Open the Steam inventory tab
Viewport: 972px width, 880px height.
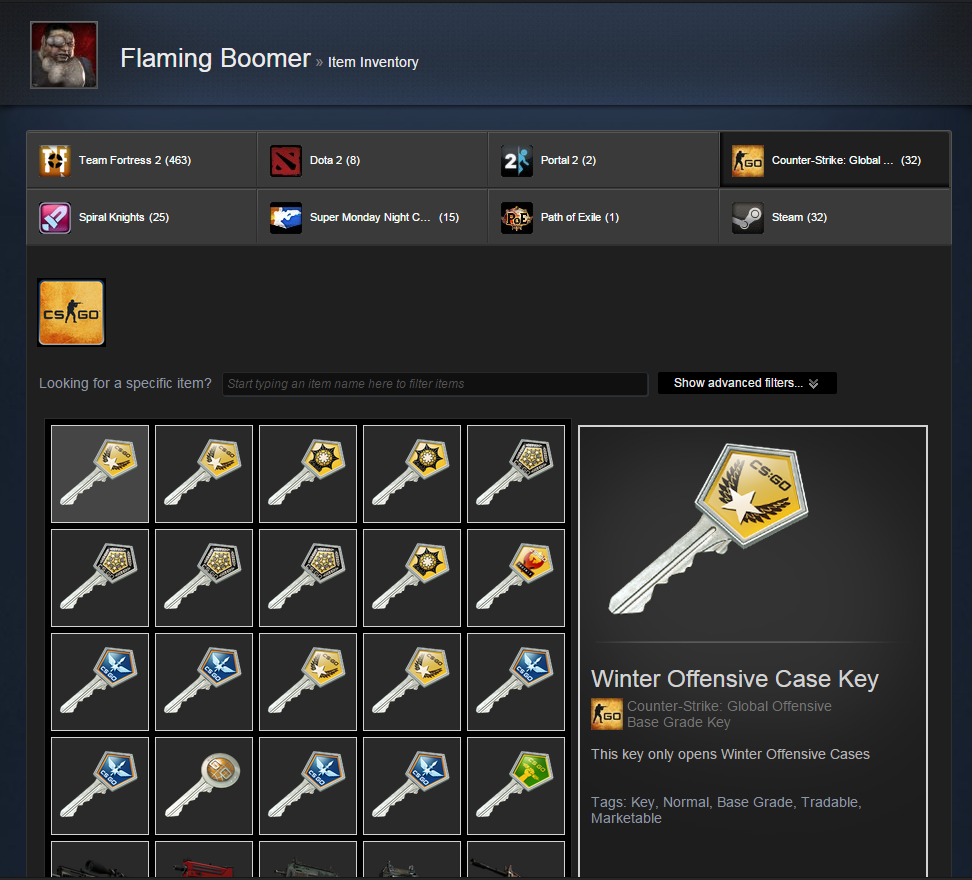click(x=834, y=218)
